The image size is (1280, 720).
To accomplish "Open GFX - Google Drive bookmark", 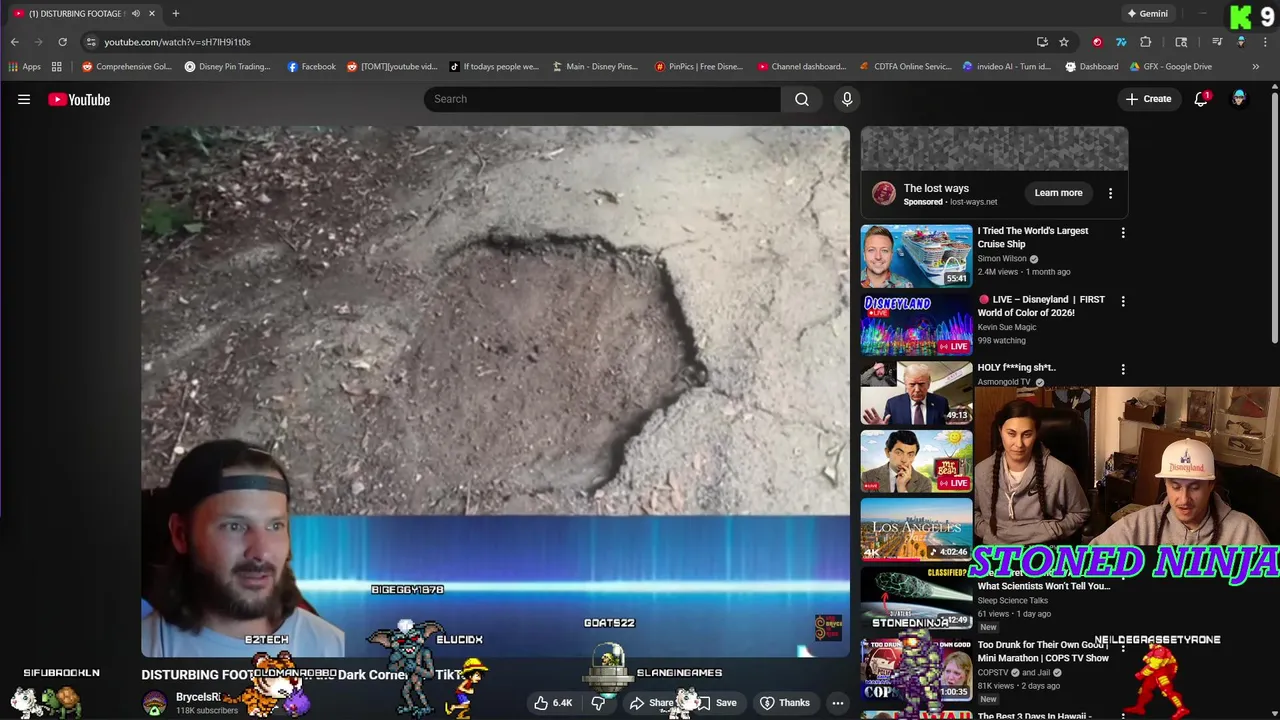I will click(x=1171, y=67).
